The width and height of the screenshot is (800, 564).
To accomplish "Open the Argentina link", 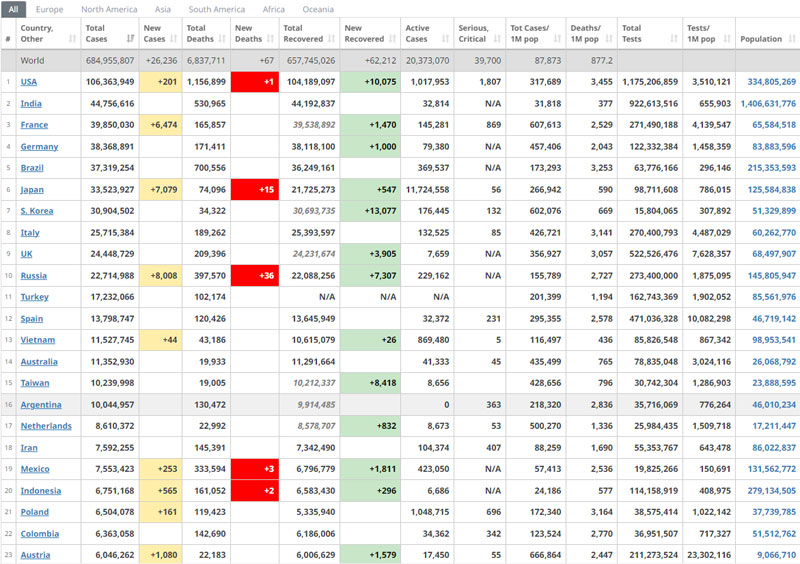I will (x=41, y=405).
